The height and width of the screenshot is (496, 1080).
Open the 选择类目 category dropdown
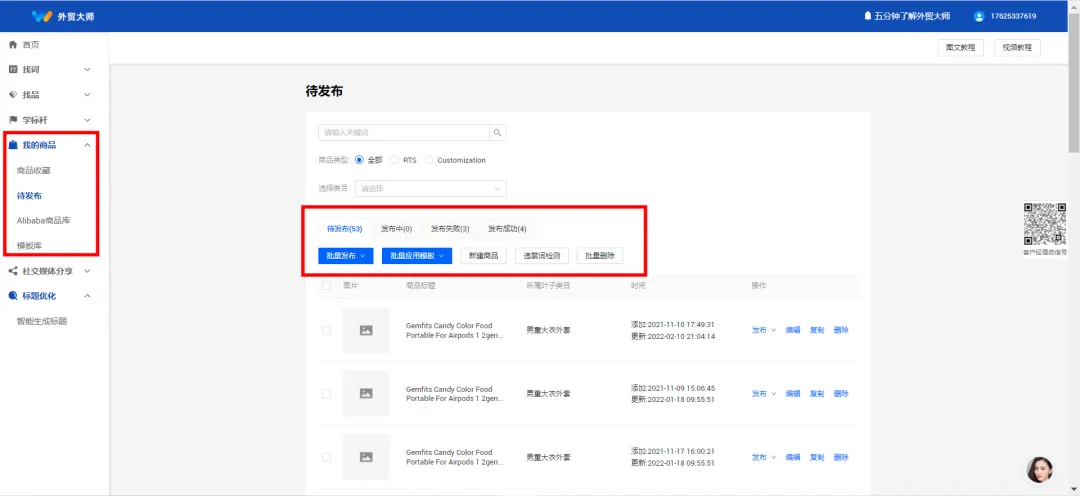tap(430, 188)
